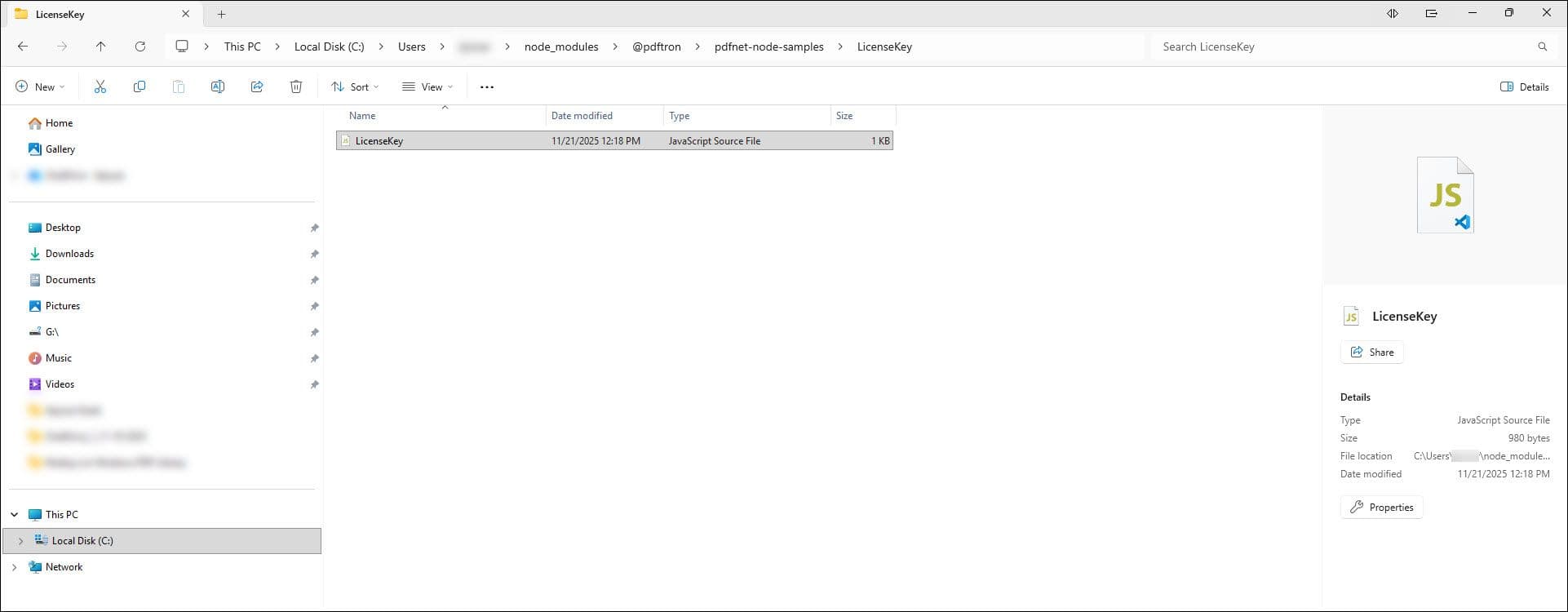Collapse the This PC tree node
The width and height of the screenshot is (1568, 612).
(15, 515)
